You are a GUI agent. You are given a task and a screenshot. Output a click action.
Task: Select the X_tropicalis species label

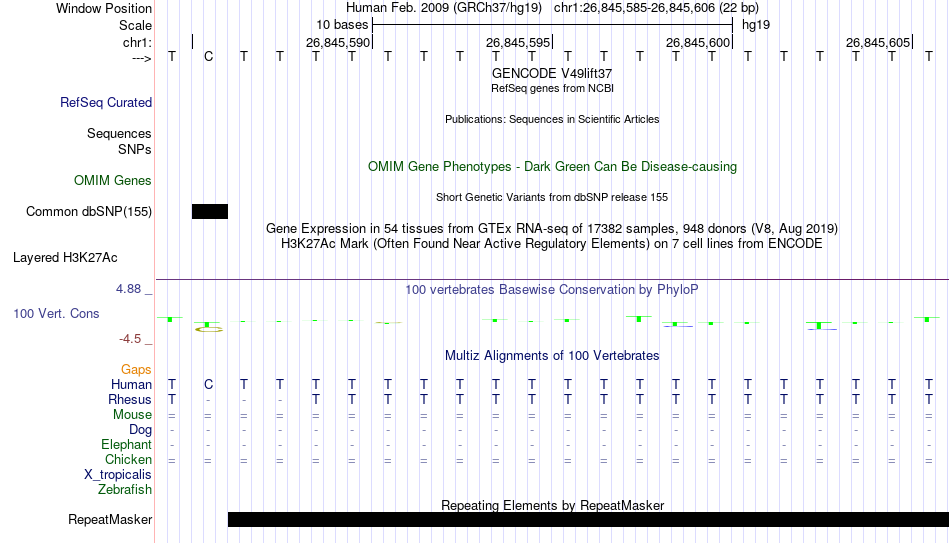[x=118, y=475]
